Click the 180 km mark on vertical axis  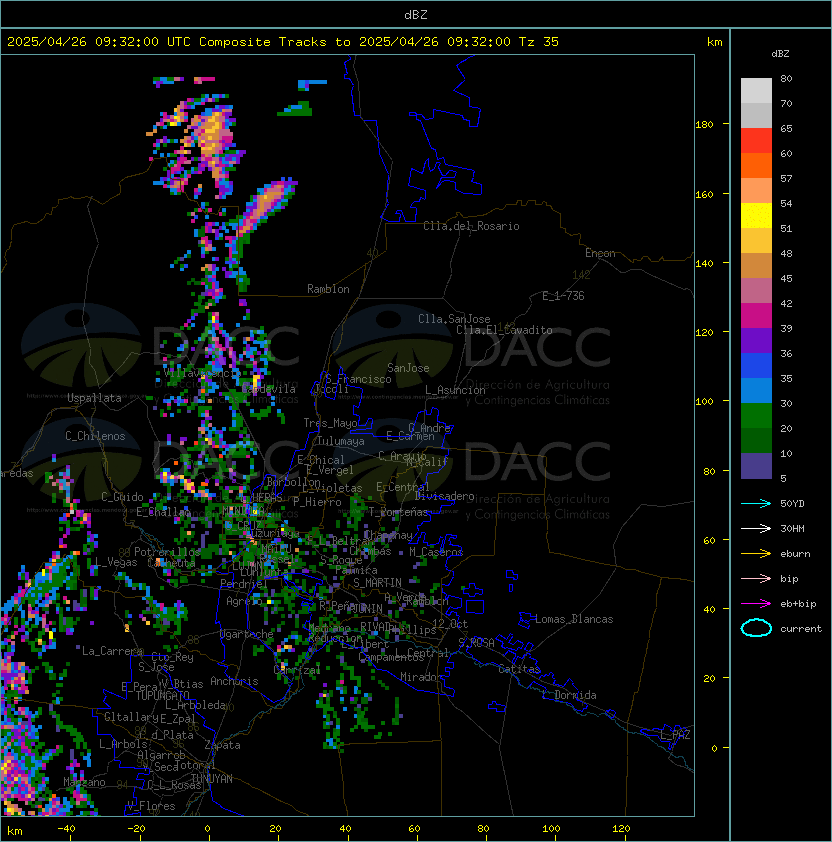(704, 125)
